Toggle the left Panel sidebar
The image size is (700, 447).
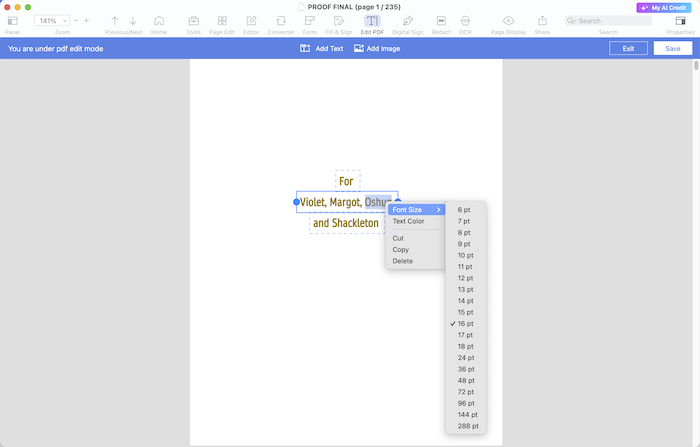point(12,21)
